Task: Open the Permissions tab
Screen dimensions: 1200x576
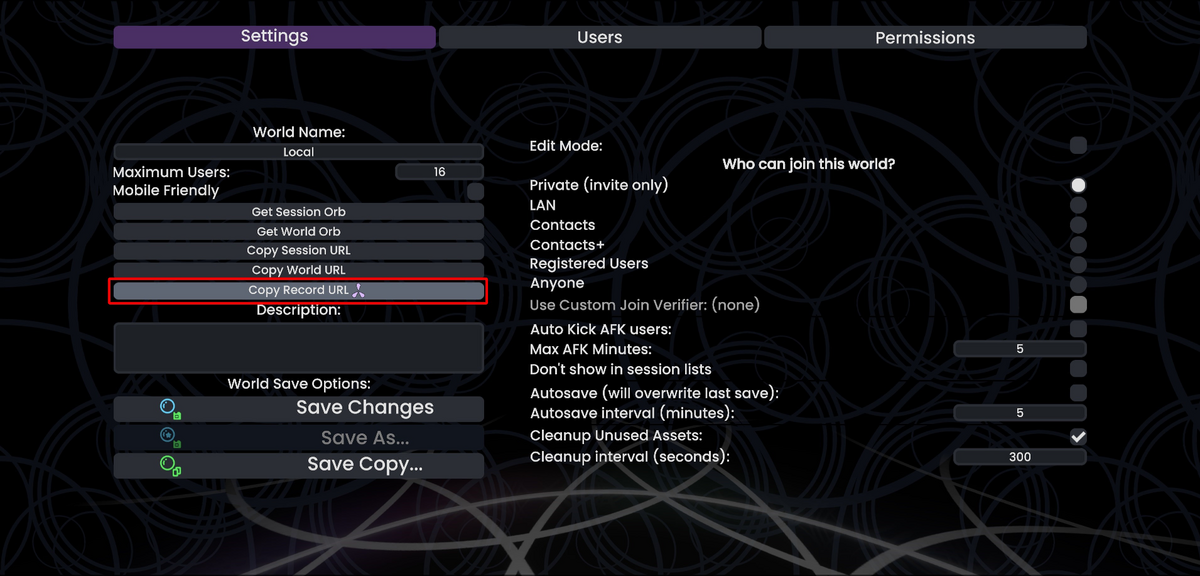Action: tap(925, 38)
